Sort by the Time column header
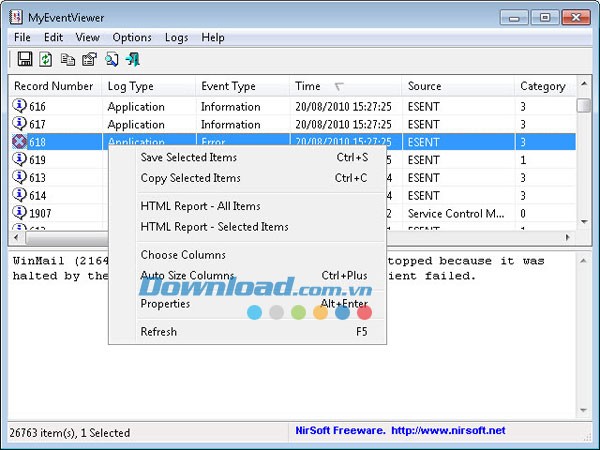 tap(346, 86)
